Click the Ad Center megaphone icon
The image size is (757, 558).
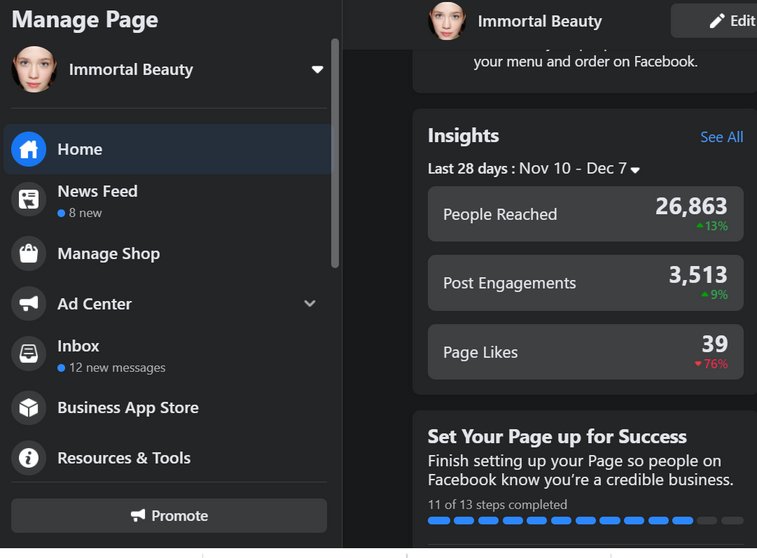[x=28, y=304]
